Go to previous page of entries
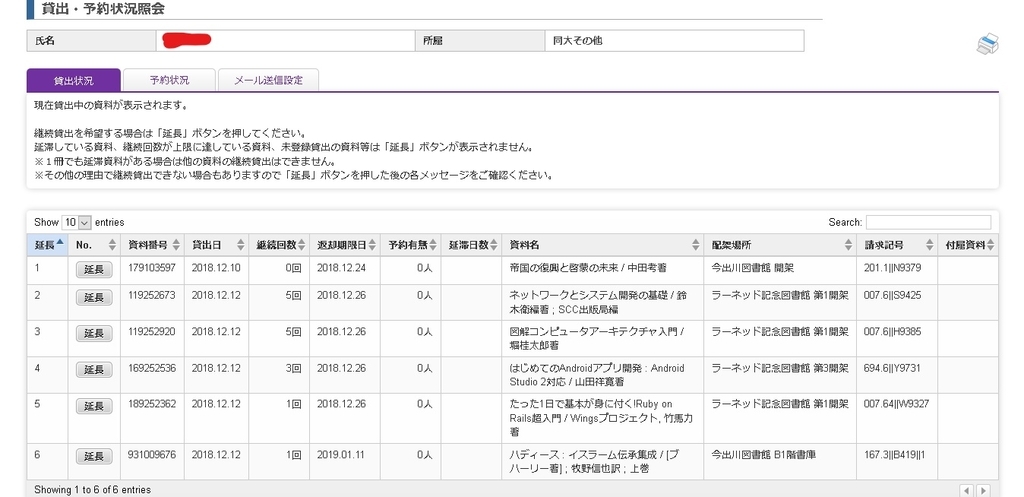 [967, 490]
